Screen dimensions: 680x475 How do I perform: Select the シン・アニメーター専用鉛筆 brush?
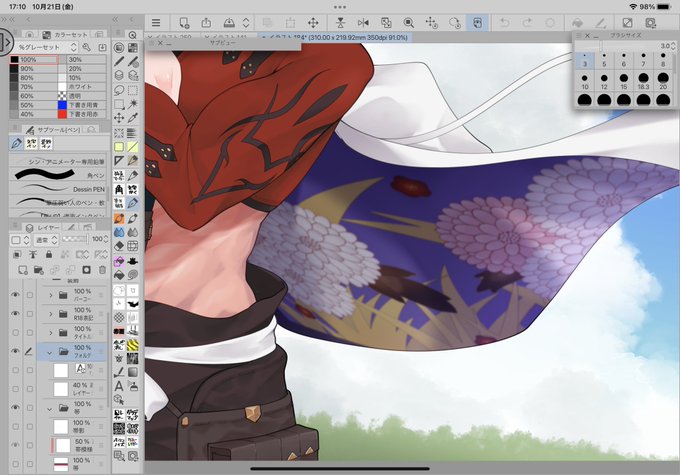(x=59, y=161)
